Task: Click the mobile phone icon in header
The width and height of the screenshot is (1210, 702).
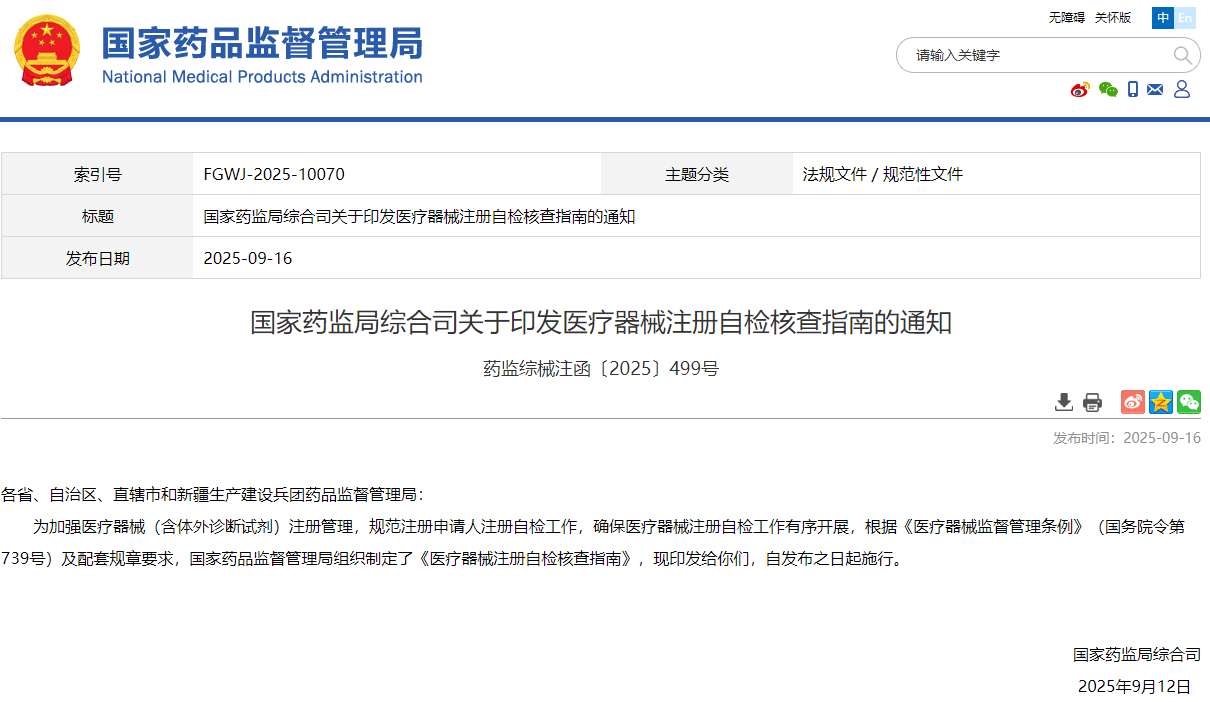Action: point(1133,90)
